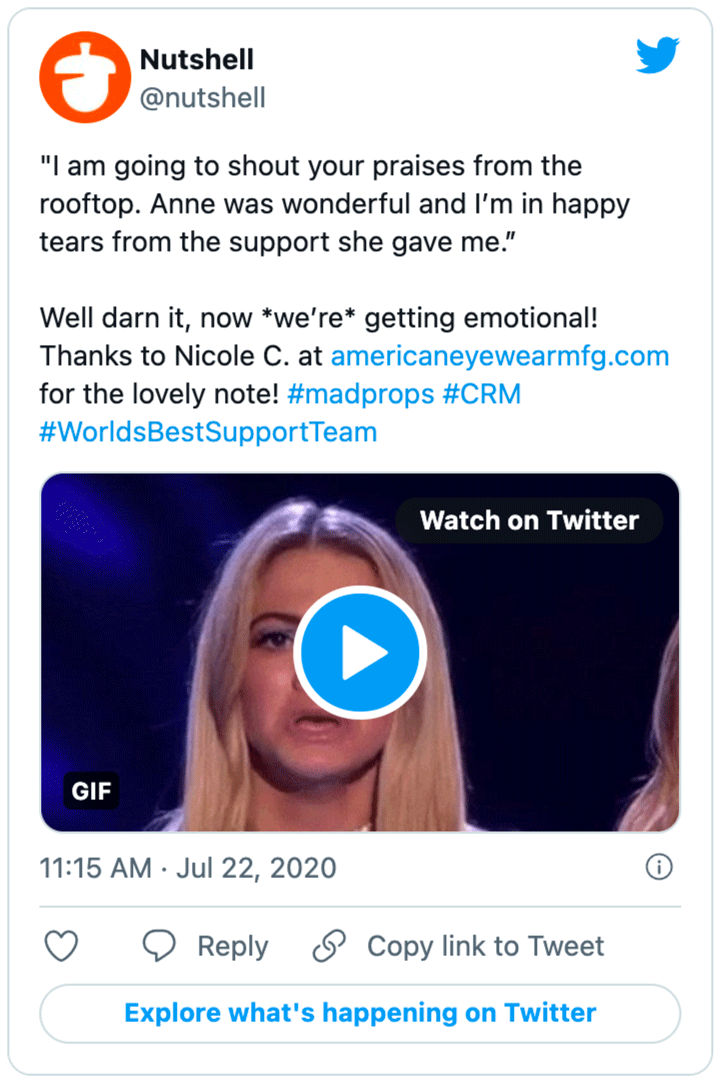721x1088 pixels.
Task: Open the info icon near the timestamp
Action: pos(660,868)
